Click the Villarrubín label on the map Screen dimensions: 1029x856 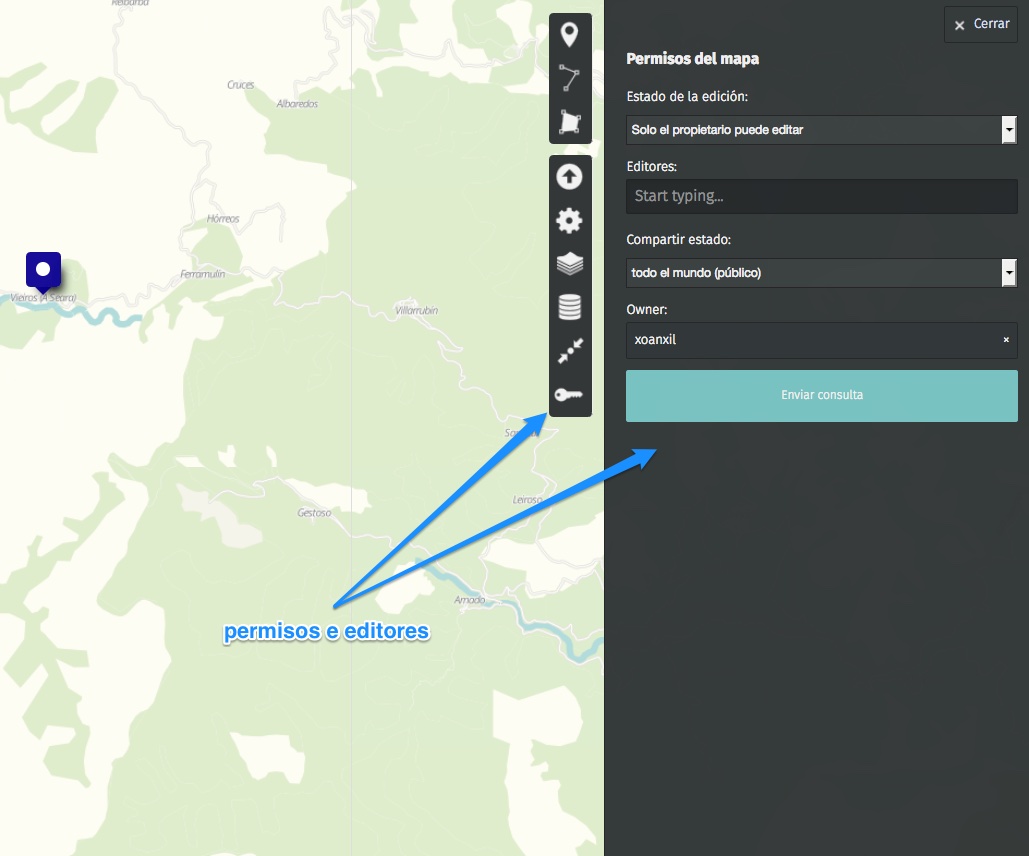coord(417,311)
